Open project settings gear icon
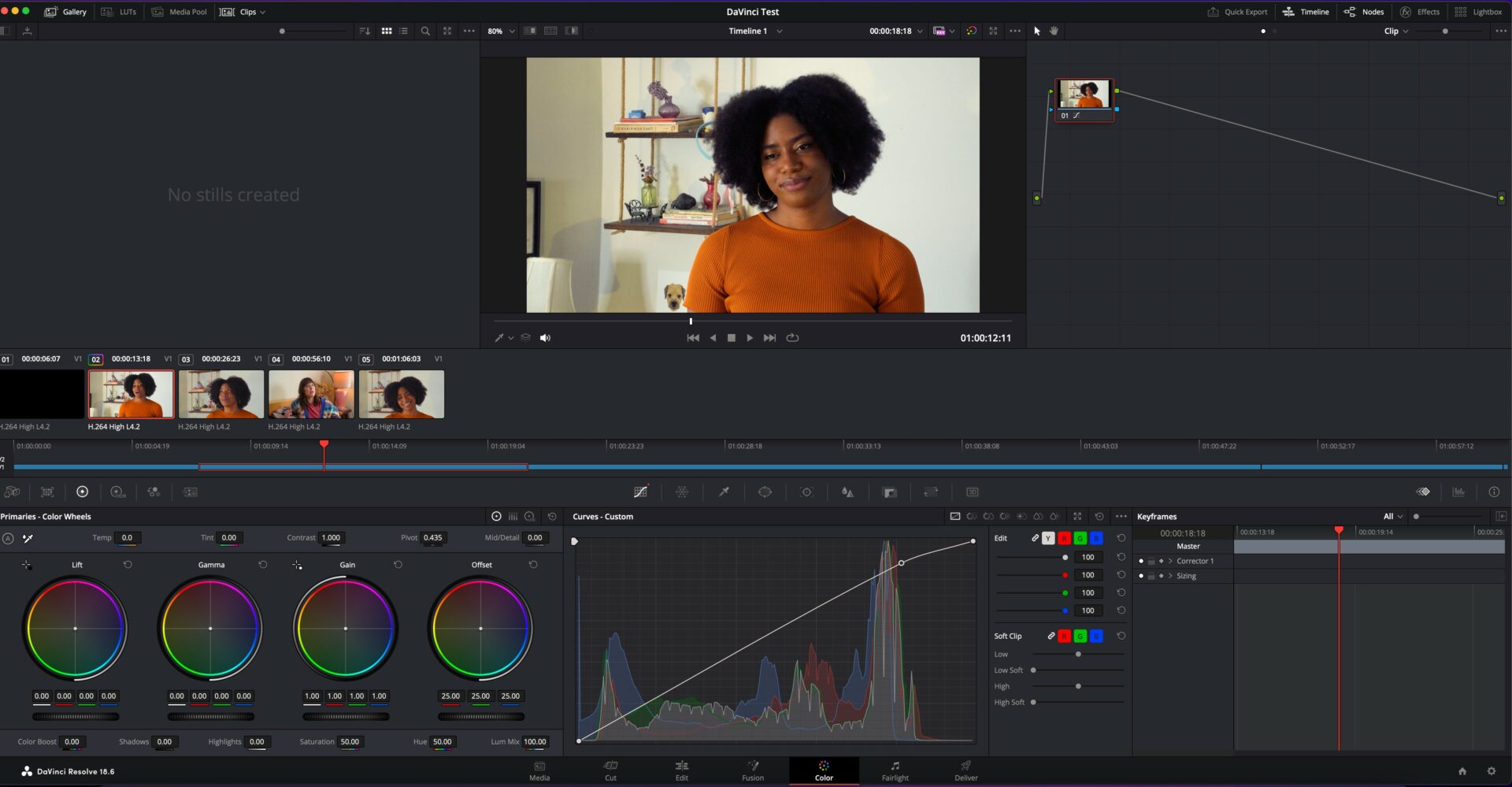The image size is (1512, 787). 1491,771
